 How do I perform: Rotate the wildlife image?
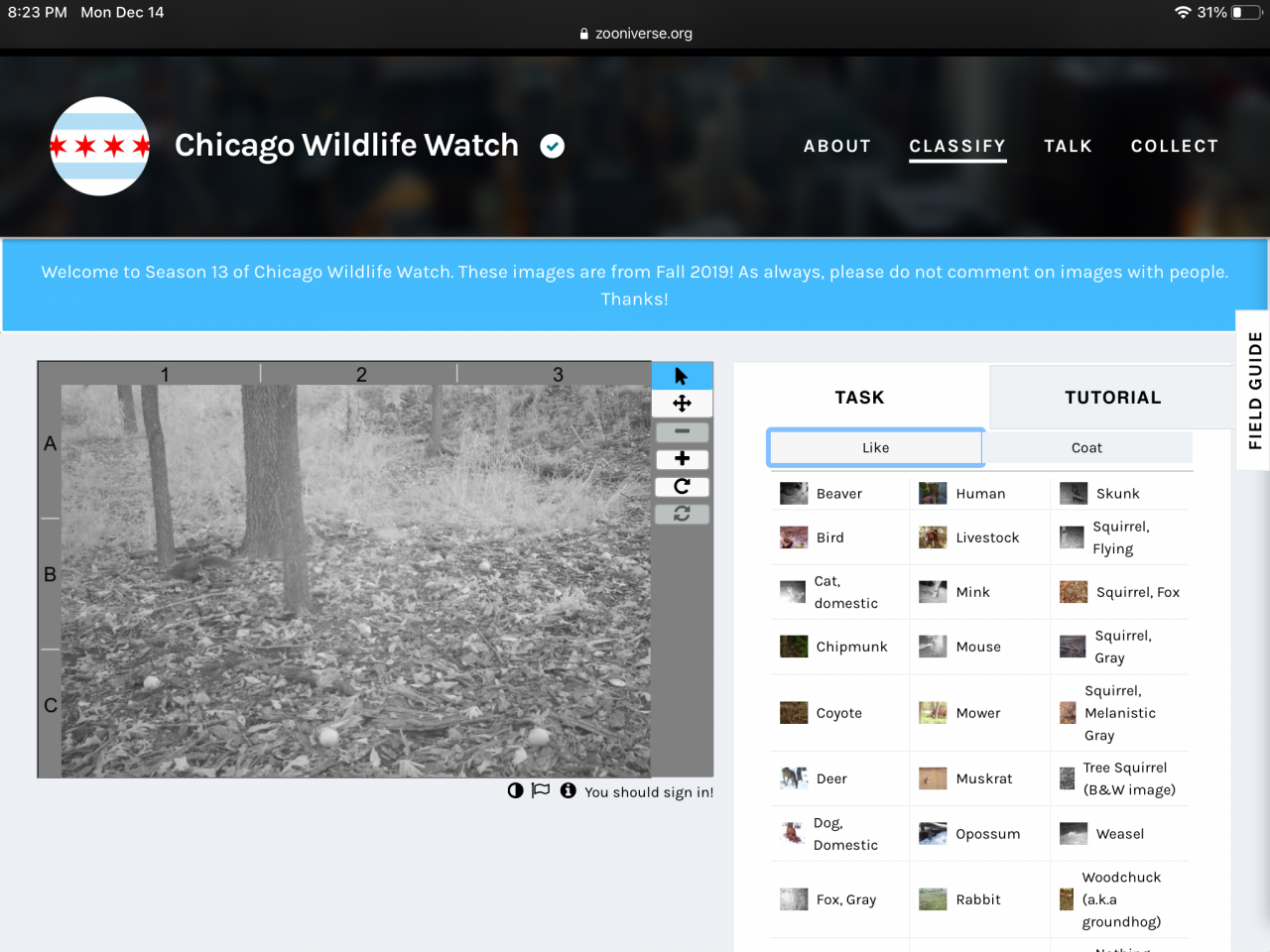682,486
